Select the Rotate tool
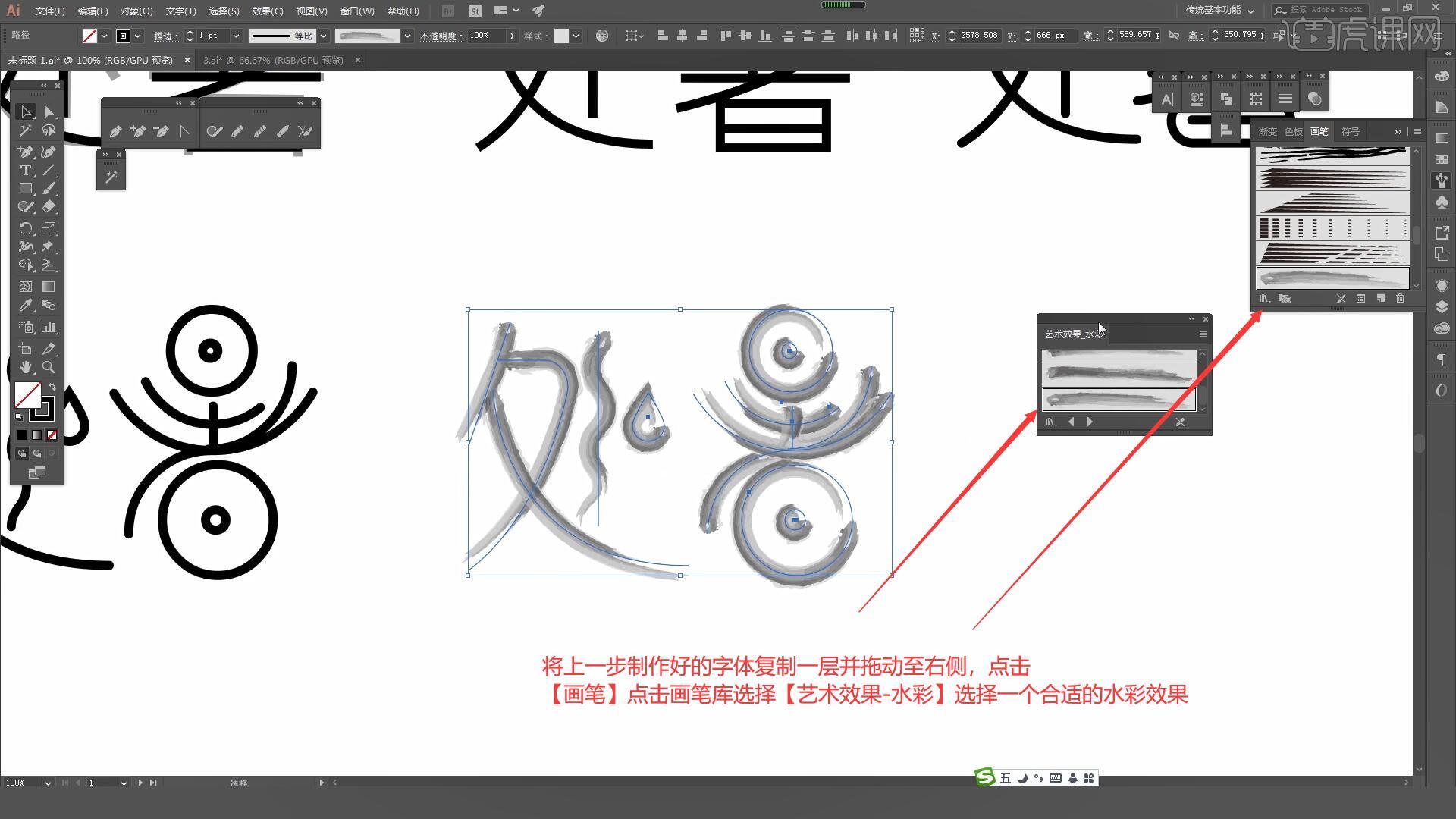Screen dimensions: 1456x819 click(25, 228)
